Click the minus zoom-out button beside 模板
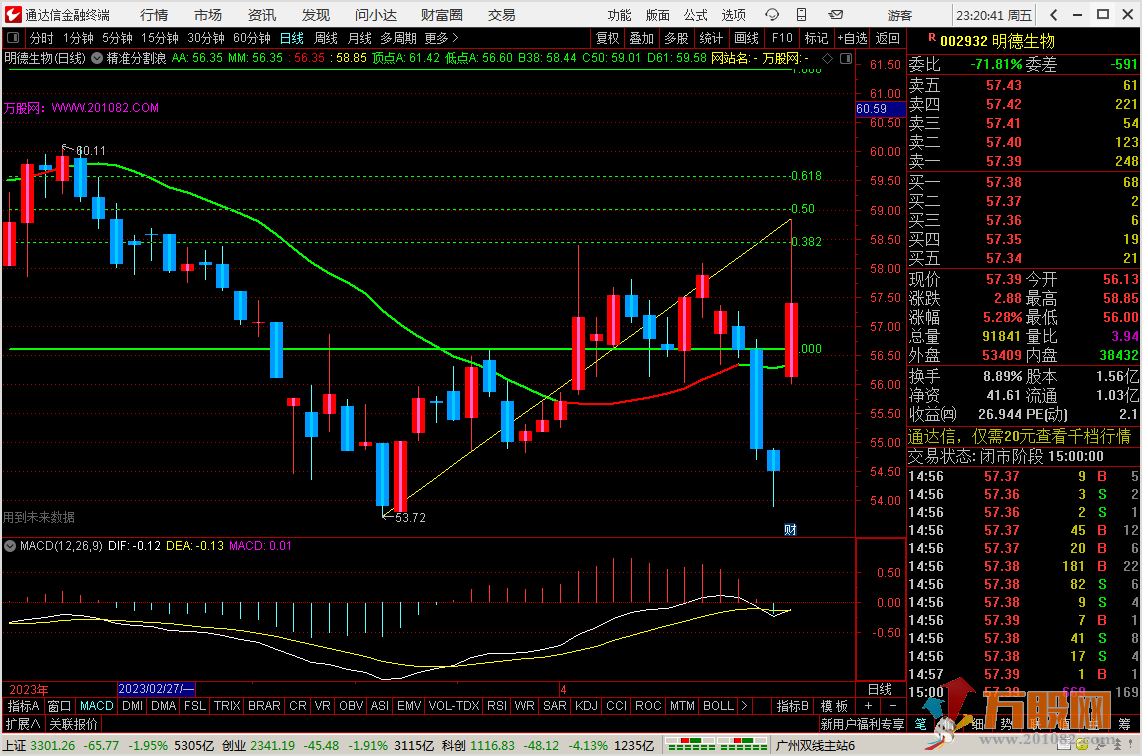This screenshot has width=1142, height=756. coord(893,706)
